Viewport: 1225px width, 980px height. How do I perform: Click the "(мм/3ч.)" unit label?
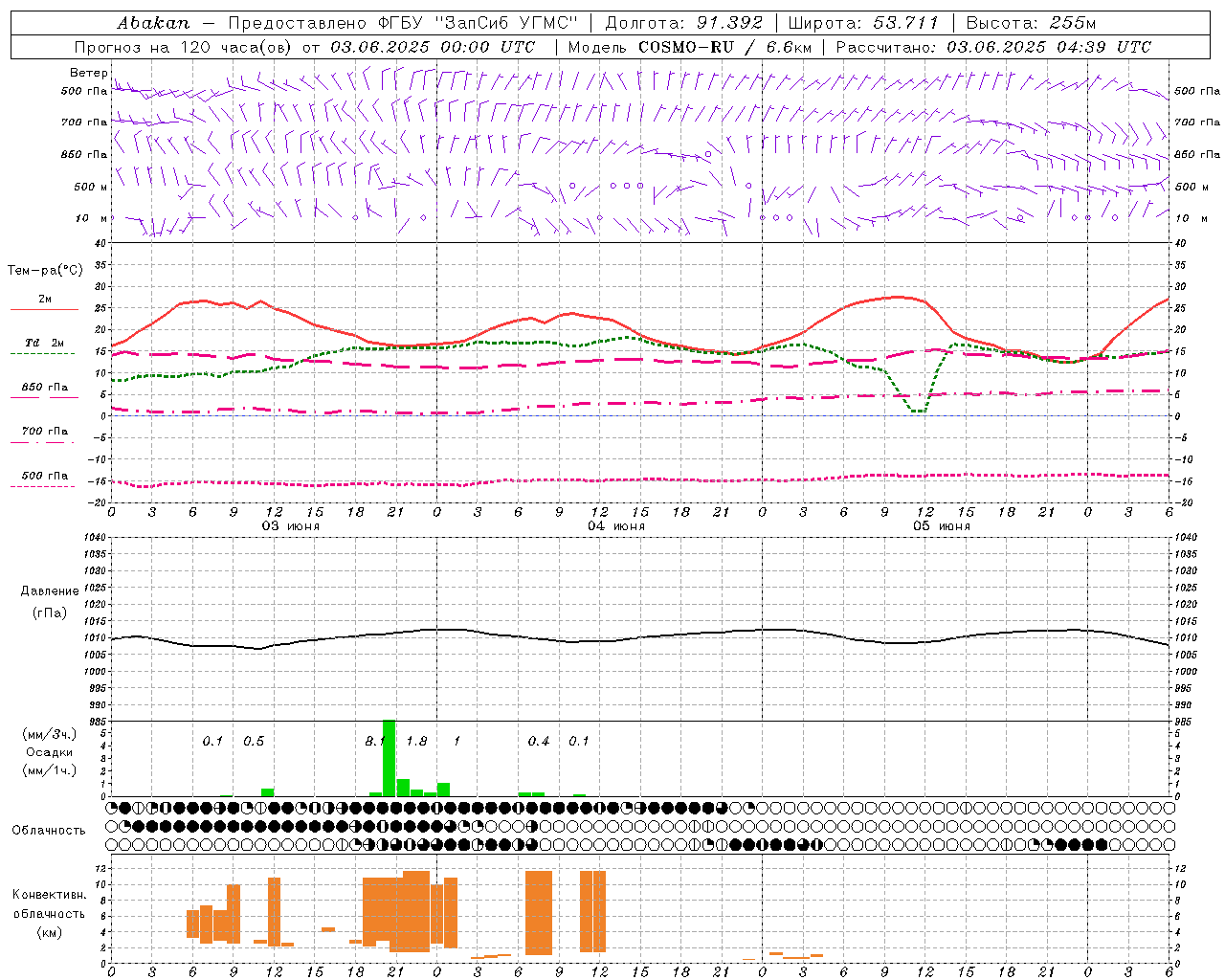49,734
